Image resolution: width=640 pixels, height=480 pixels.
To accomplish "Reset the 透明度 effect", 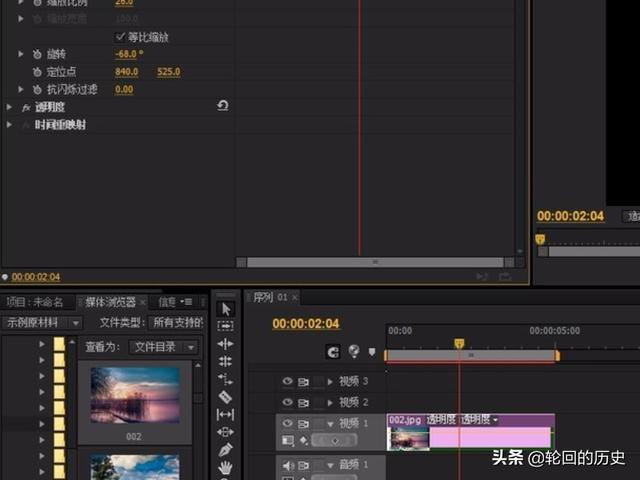I will (222, 106).
